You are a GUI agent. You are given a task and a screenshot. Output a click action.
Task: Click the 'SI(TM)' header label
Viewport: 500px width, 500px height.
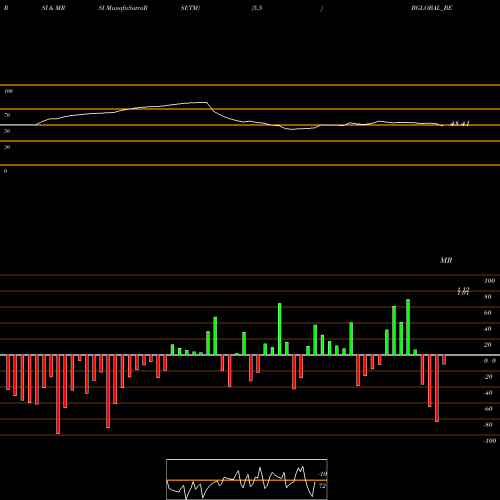coord(190,8)
